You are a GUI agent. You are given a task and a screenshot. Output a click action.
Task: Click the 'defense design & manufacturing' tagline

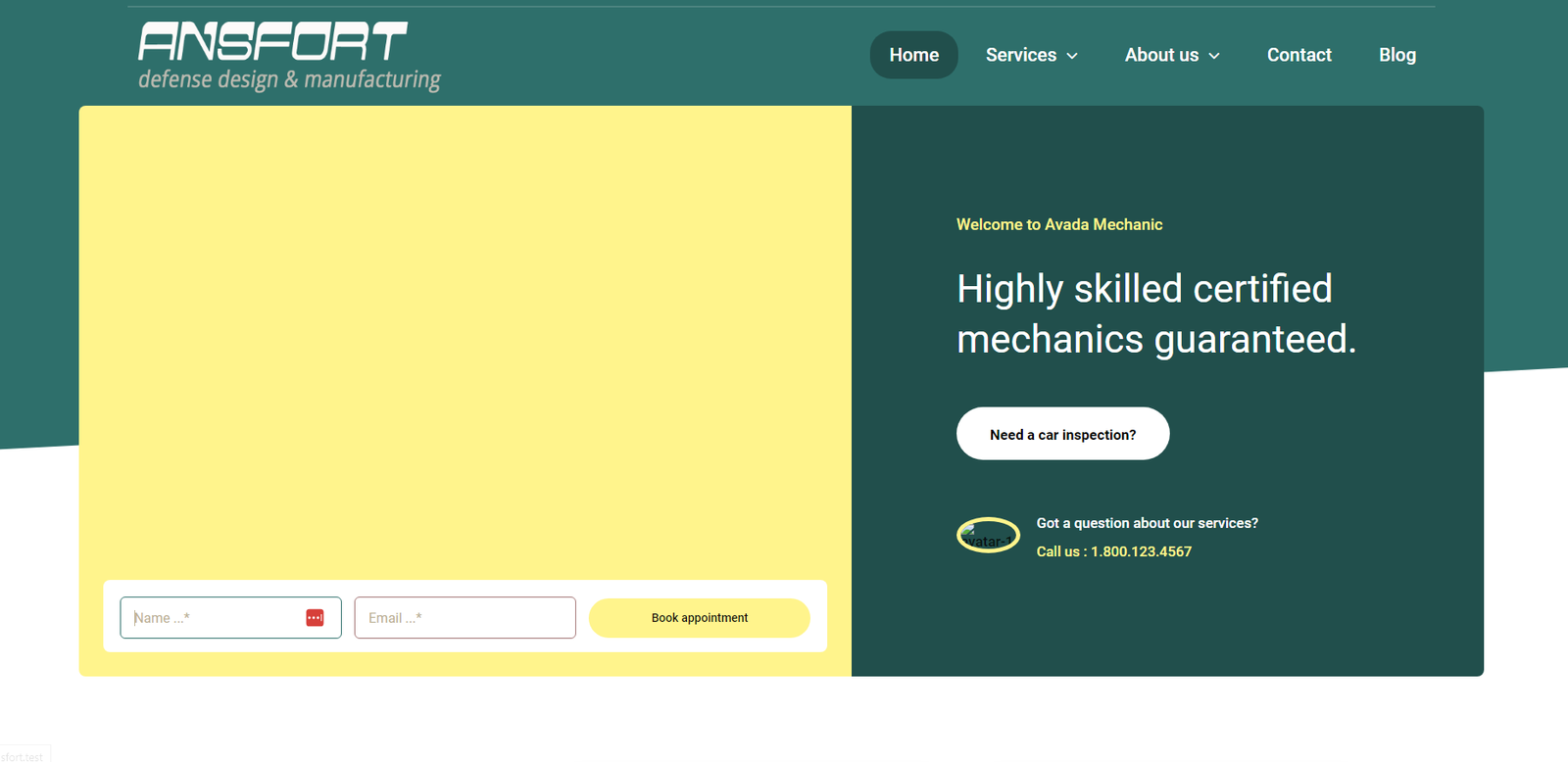pos(289,79)
